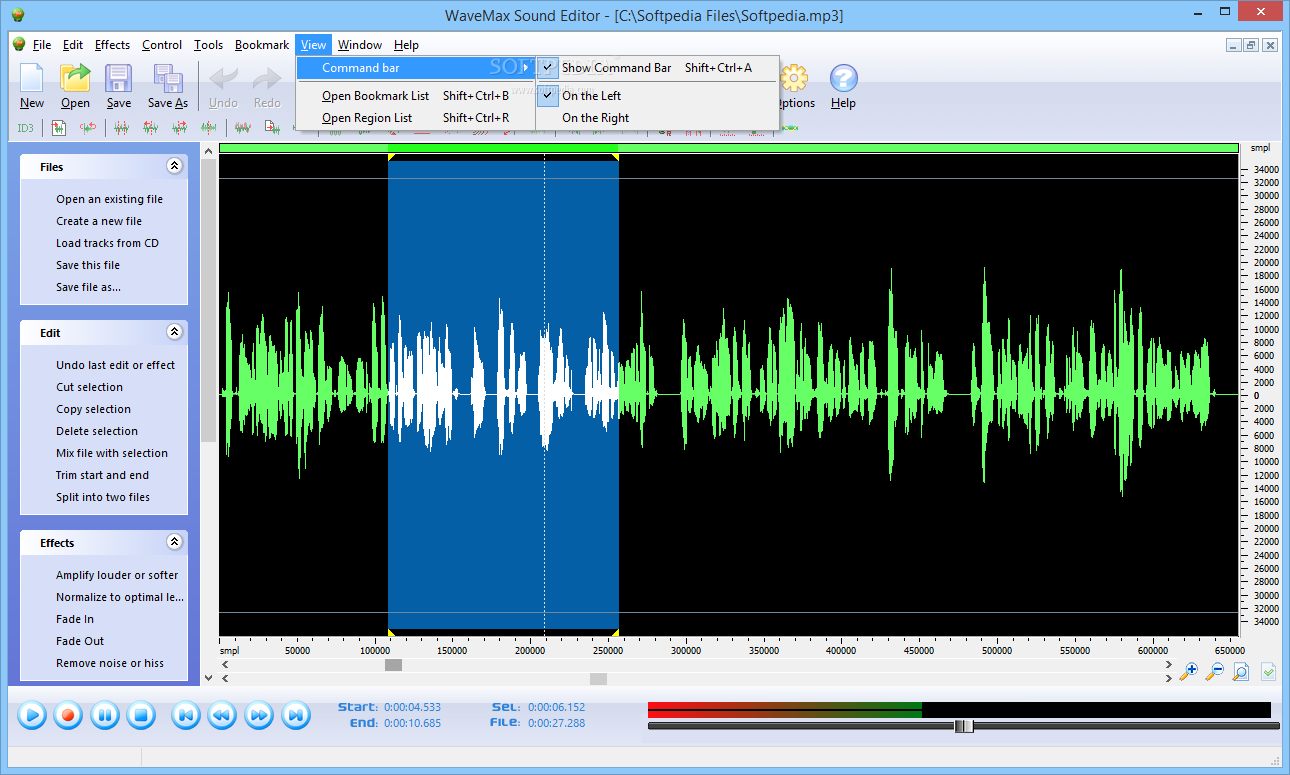Click Fade In effect link
The width and height of the screenshot is (1290, 775).
(x=75, y=619)
